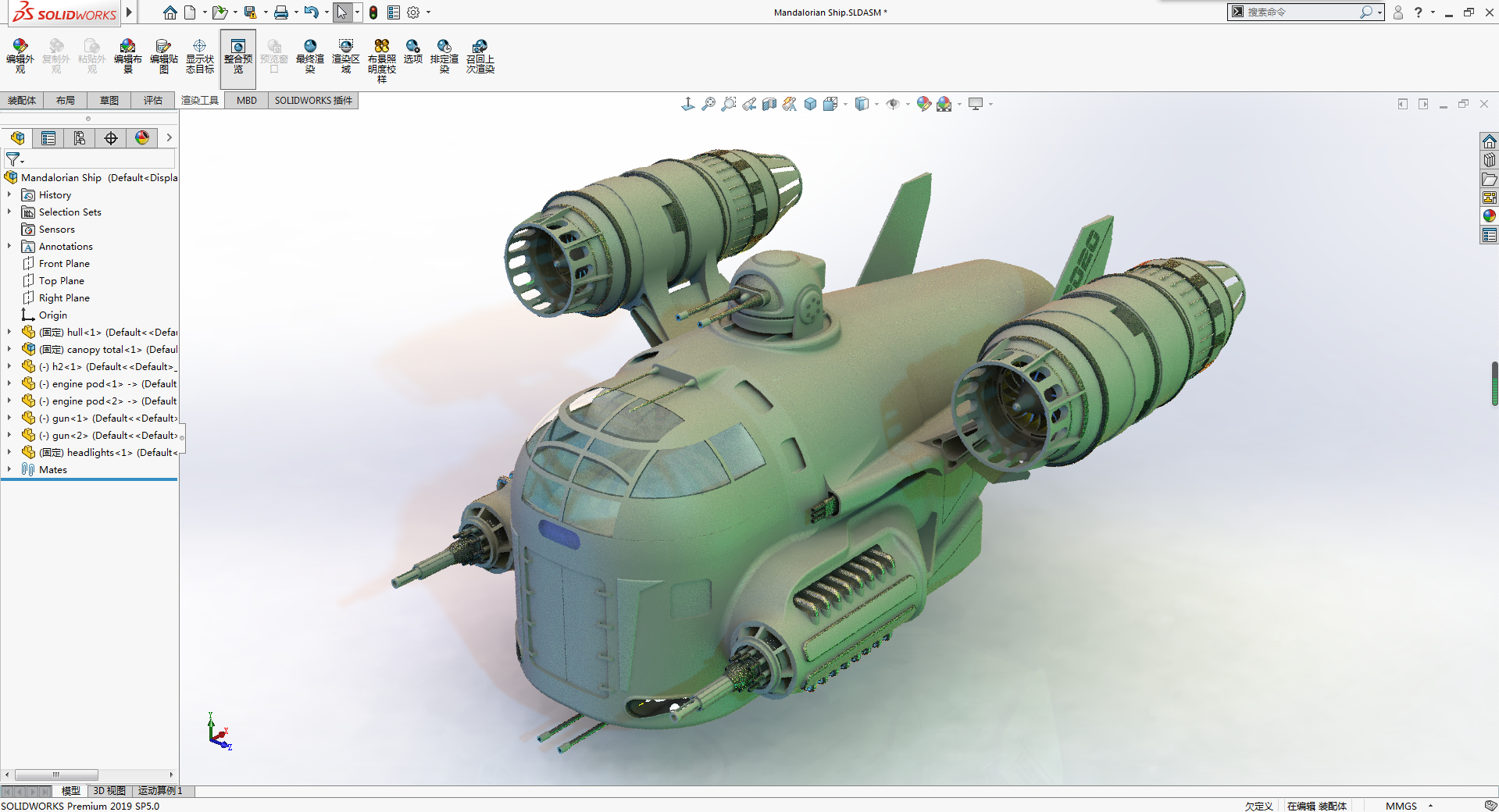Click Recall Last Render (召回上次渲染)
1499x812 pixels.
[480, 56]
